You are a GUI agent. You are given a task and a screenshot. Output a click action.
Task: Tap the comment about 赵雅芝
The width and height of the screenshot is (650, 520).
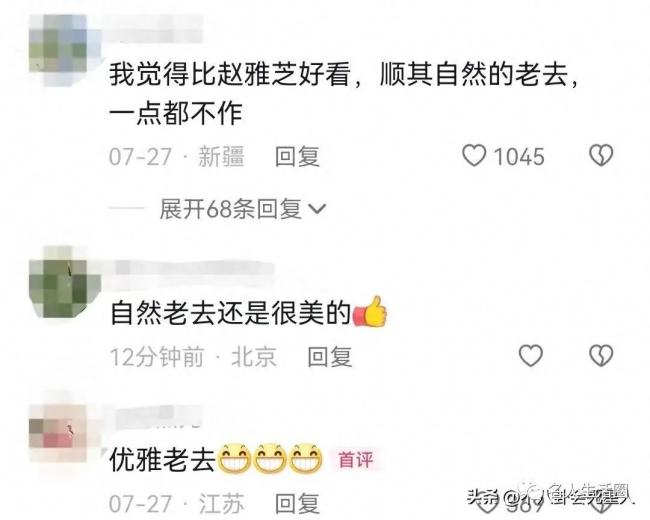343,94
